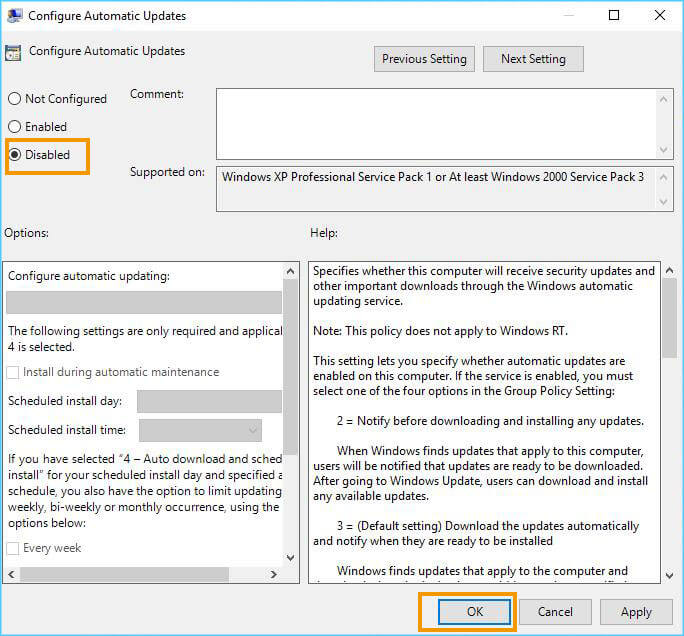The height and width of the screenshot is (636, 684).
Task: Go to Next Setting
Action: tap(533, 59)
